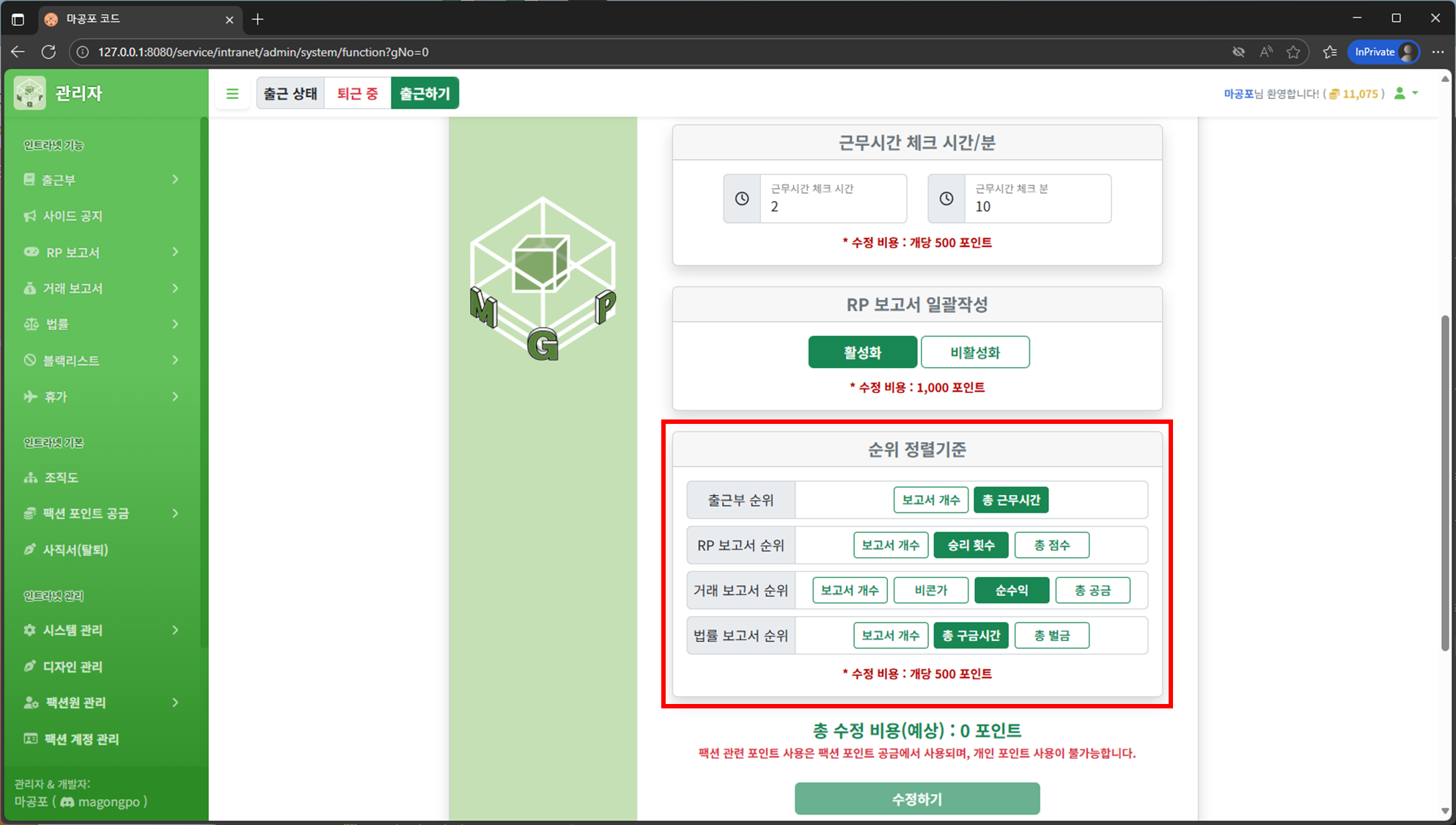1456x825 pixels.
Task: Click the 팩션 포인트 공급 coins icon
Action: (x=30, y=513)
